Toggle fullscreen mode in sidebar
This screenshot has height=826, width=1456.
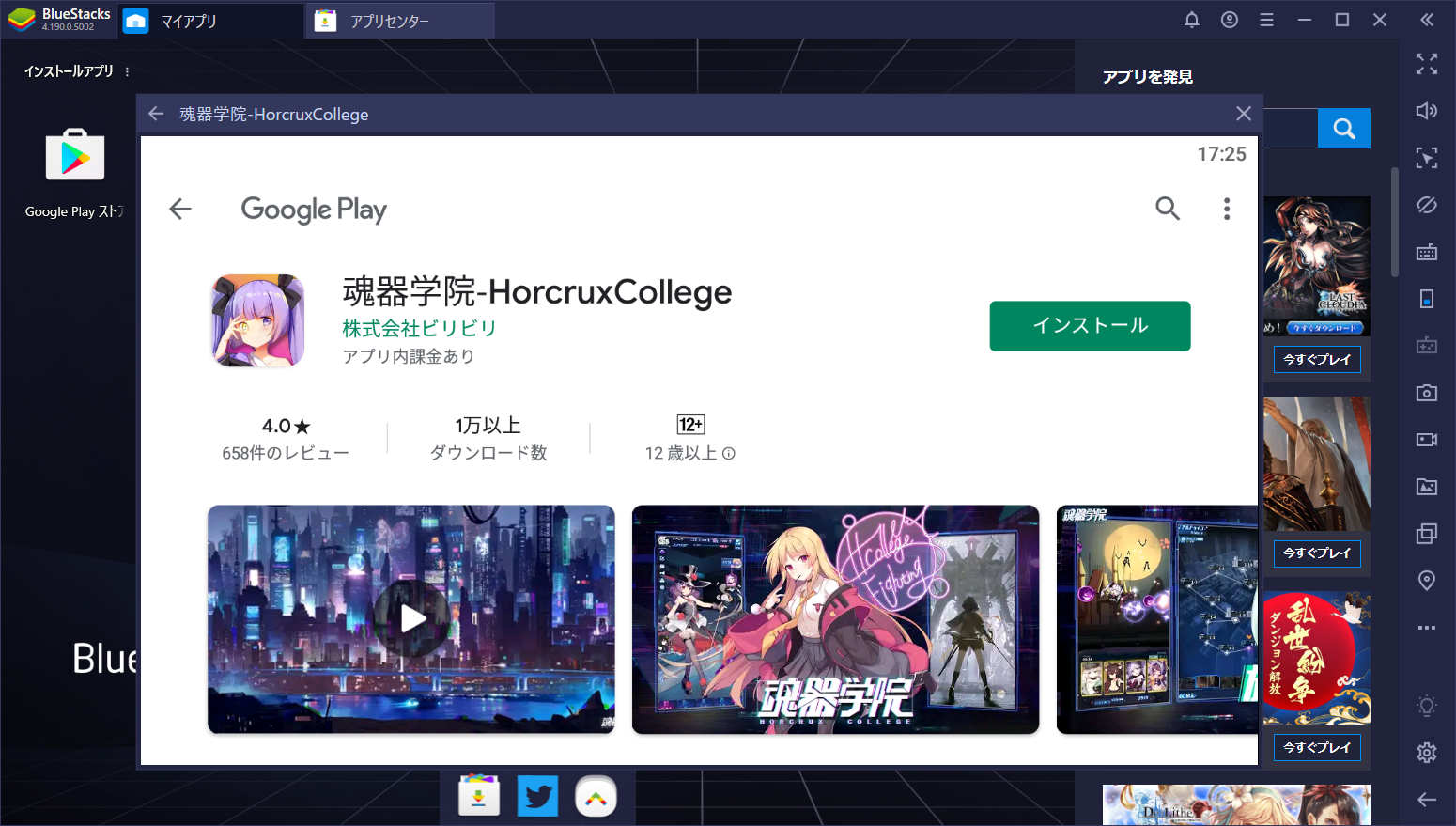click(1427, 64)
